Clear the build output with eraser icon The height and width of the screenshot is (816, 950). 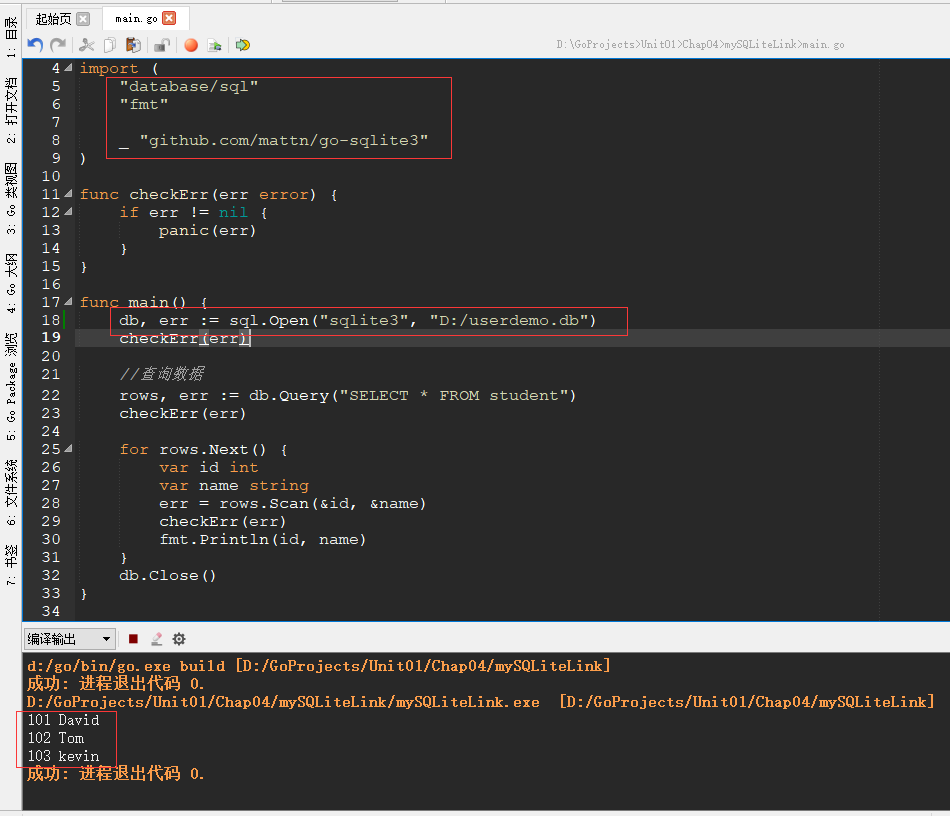click(157, 638)
